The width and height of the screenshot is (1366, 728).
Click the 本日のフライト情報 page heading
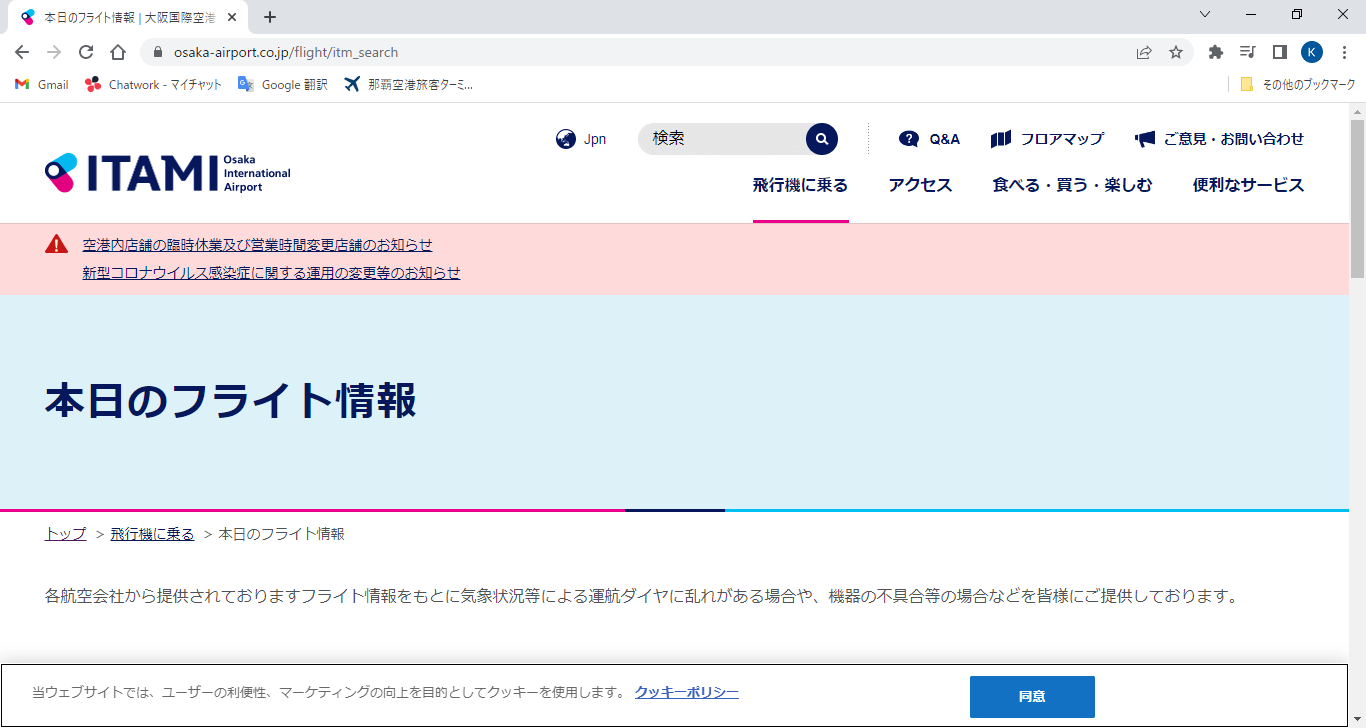click(231, 401)
